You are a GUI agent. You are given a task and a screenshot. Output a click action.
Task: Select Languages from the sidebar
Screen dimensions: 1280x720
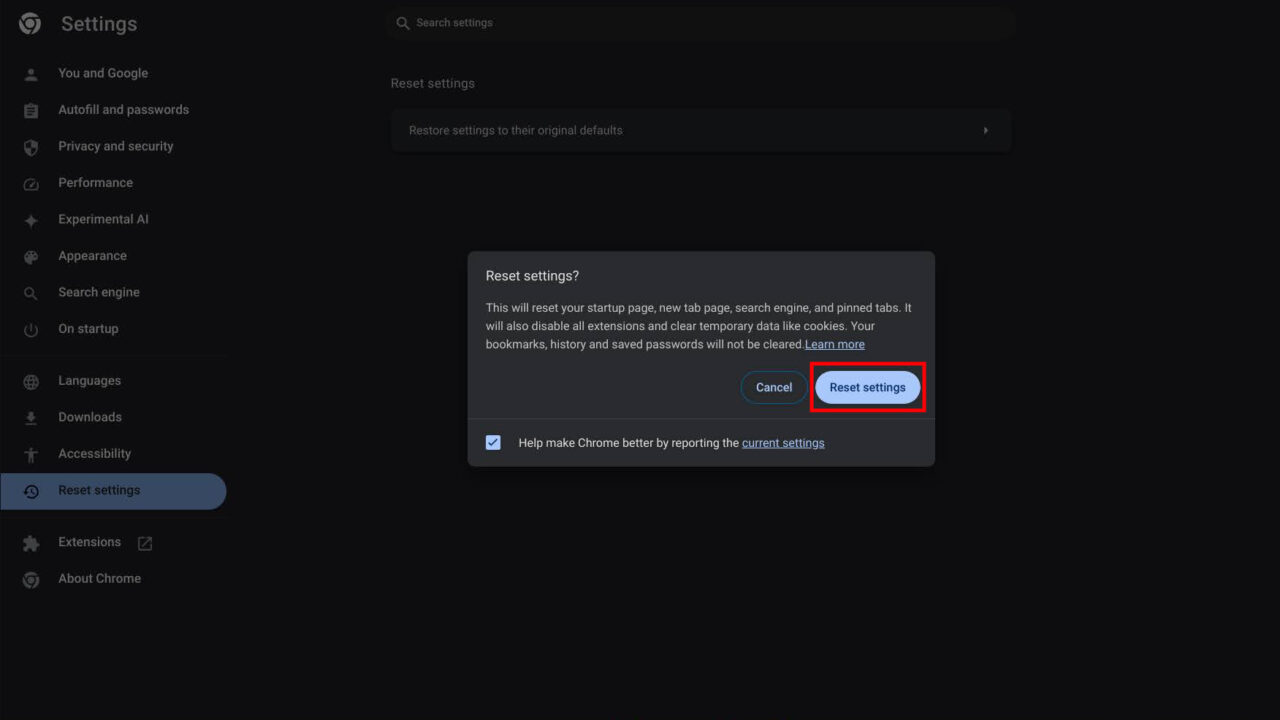pyautogui.click(x=89, y=380)
